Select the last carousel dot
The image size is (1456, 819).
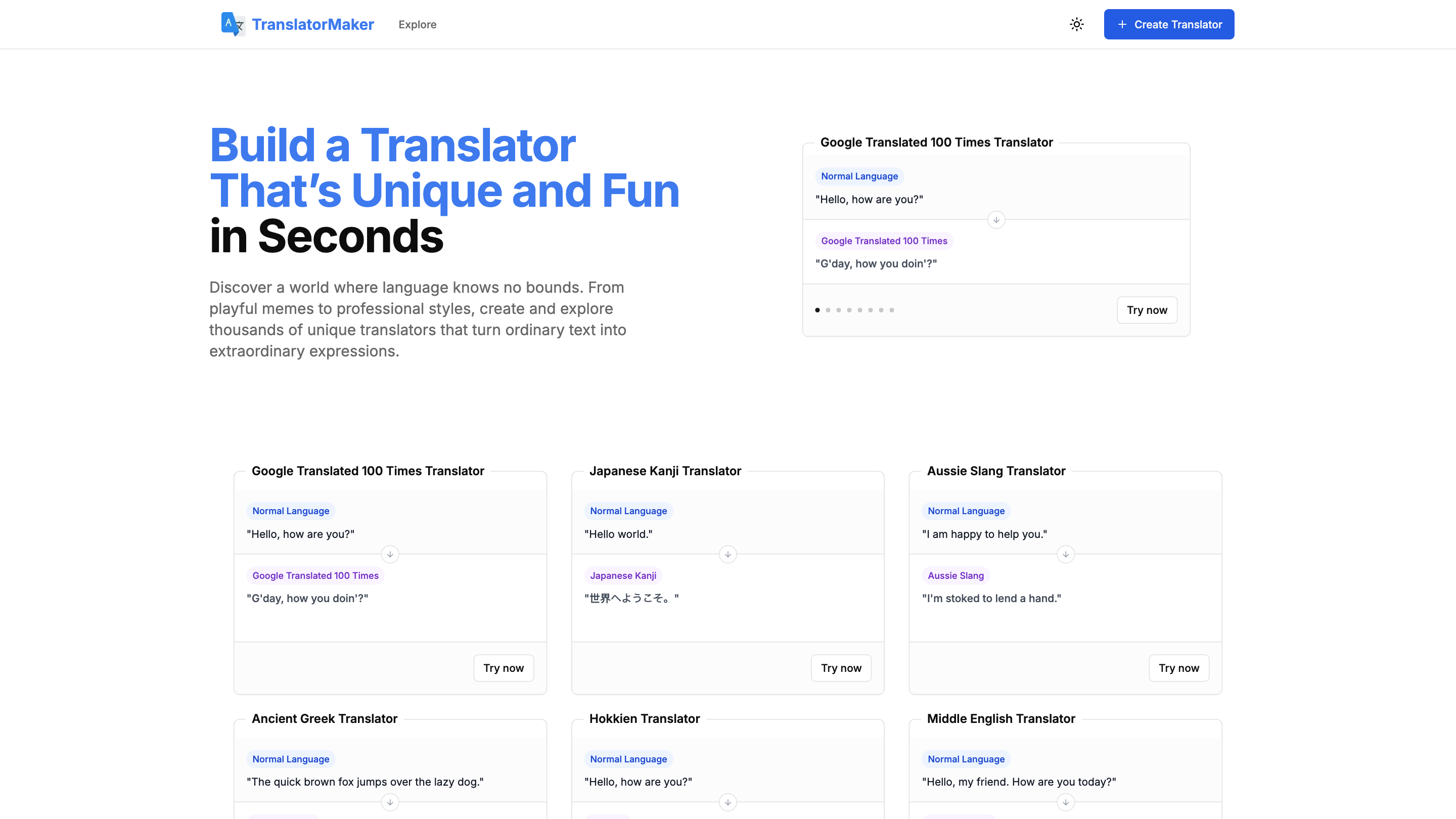click(891, 310)
